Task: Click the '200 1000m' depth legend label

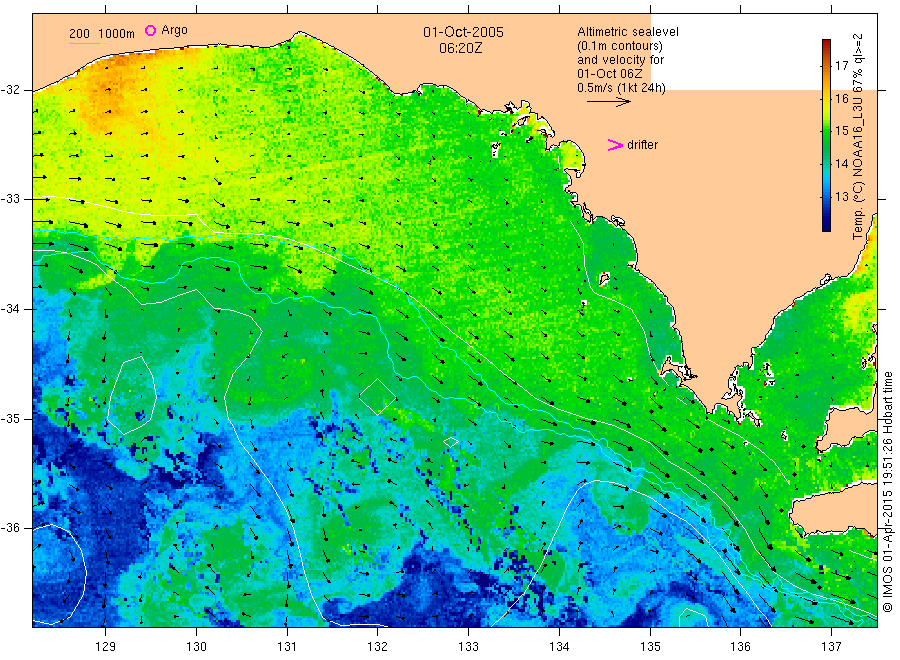Action: (x=102, y=34)
